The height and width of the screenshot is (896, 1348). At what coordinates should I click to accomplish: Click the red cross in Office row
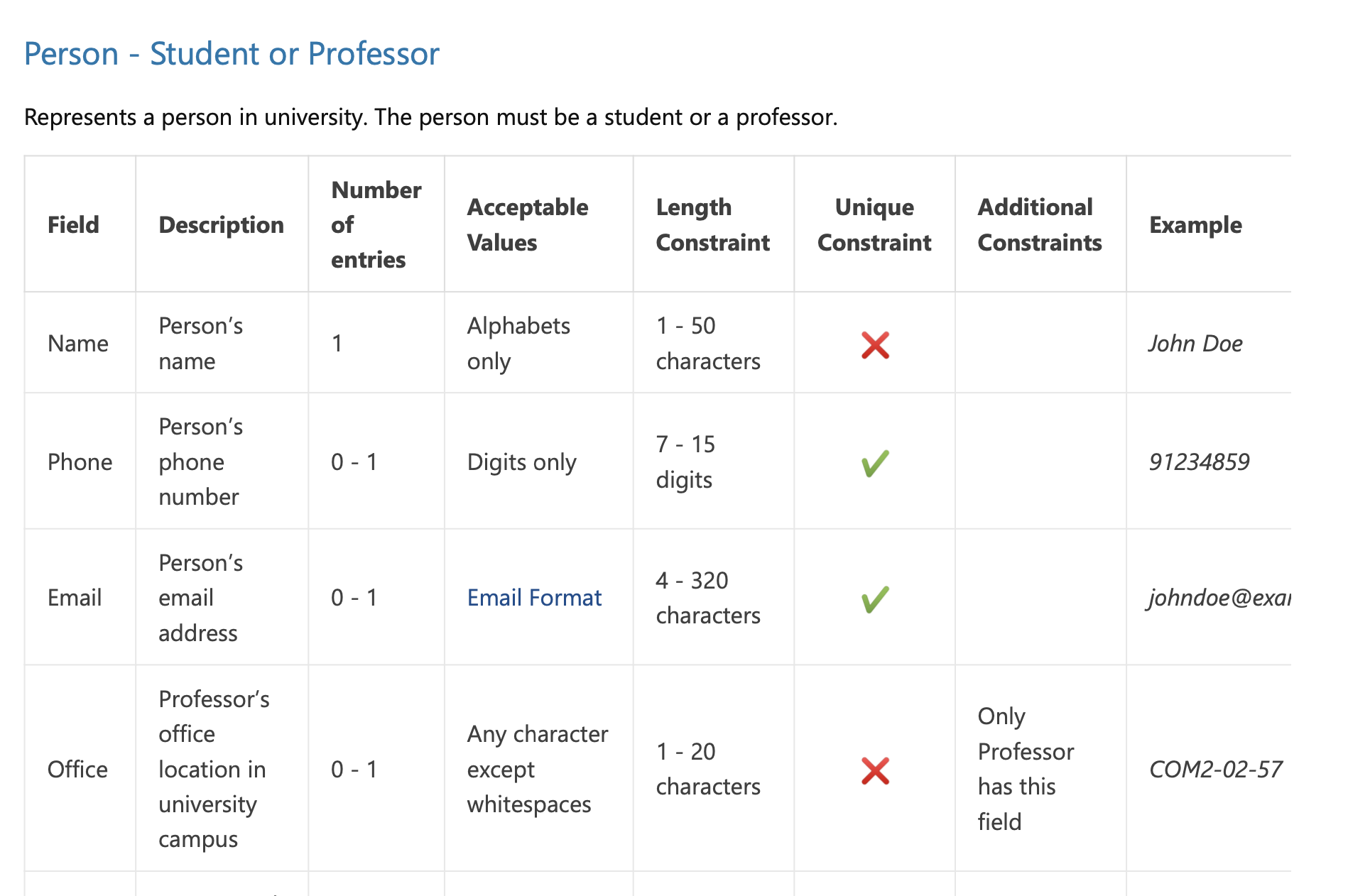point(875,771)
